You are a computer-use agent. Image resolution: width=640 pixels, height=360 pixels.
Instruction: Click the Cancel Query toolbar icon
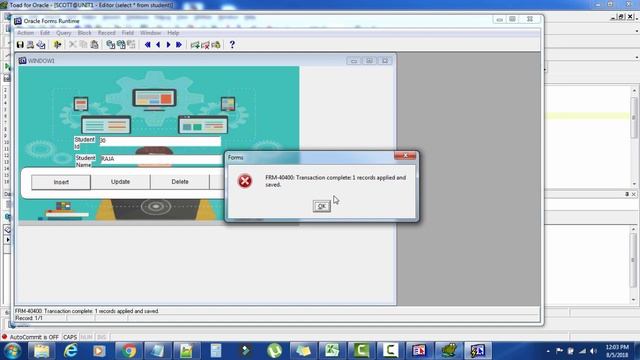pyautogui.click(x=131, y=44)
